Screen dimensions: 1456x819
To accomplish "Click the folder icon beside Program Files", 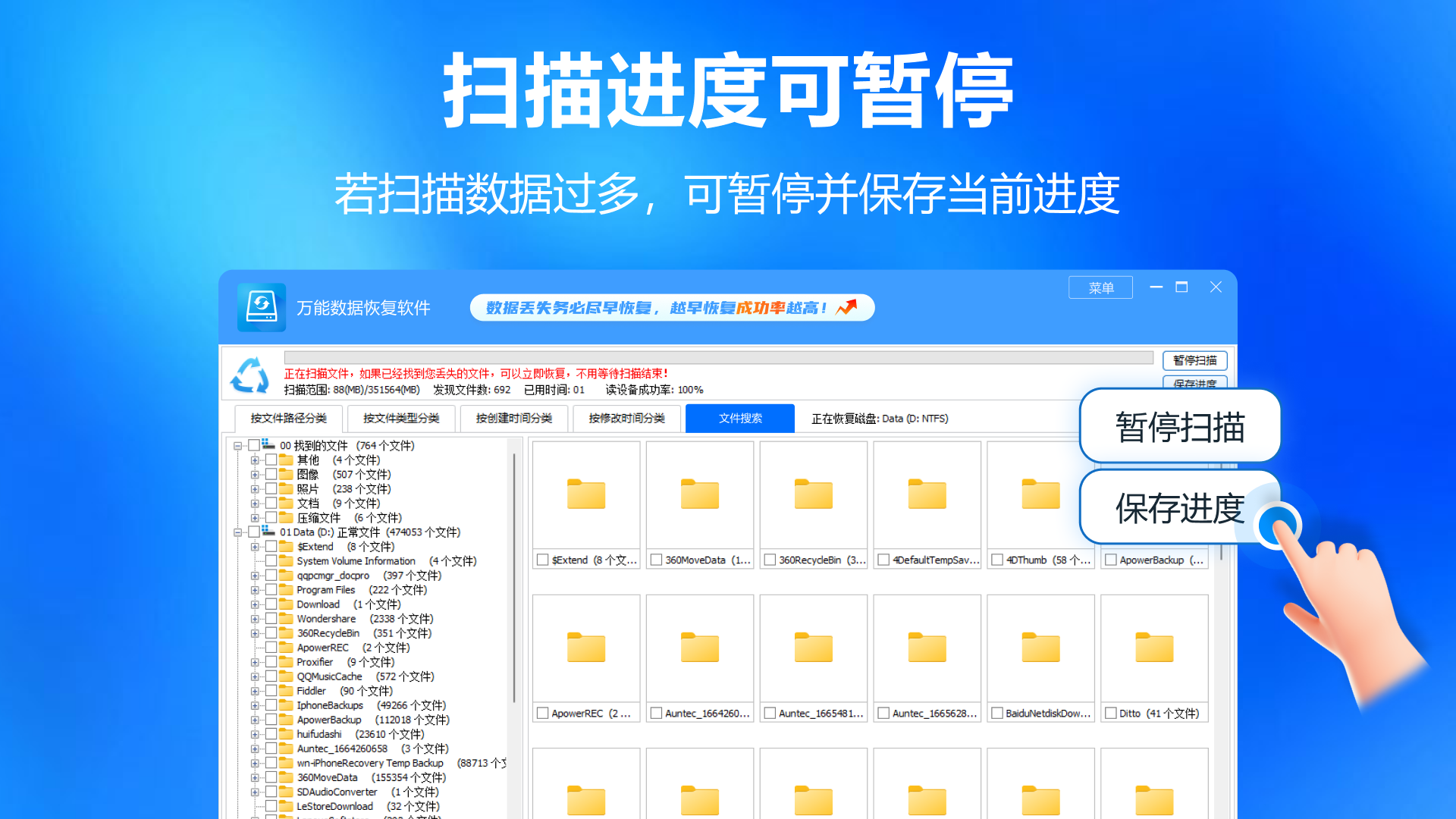I will coord(286,589).
